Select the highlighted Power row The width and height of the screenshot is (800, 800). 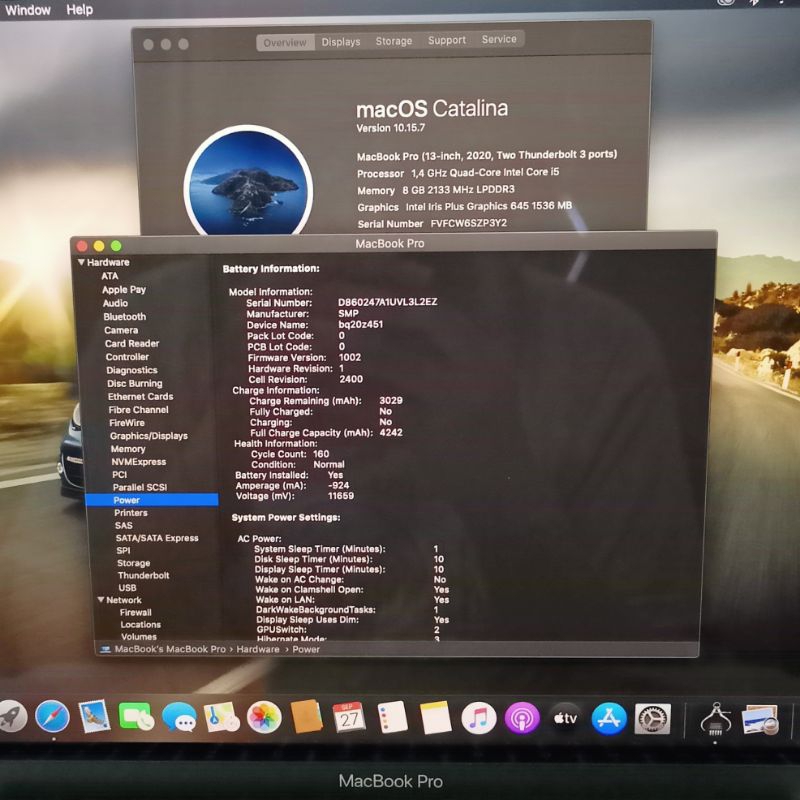point(152,500)
